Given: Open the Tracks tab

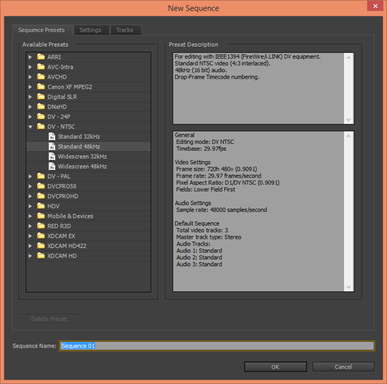Looking at the screenshot, I should (x=125, y=30).
